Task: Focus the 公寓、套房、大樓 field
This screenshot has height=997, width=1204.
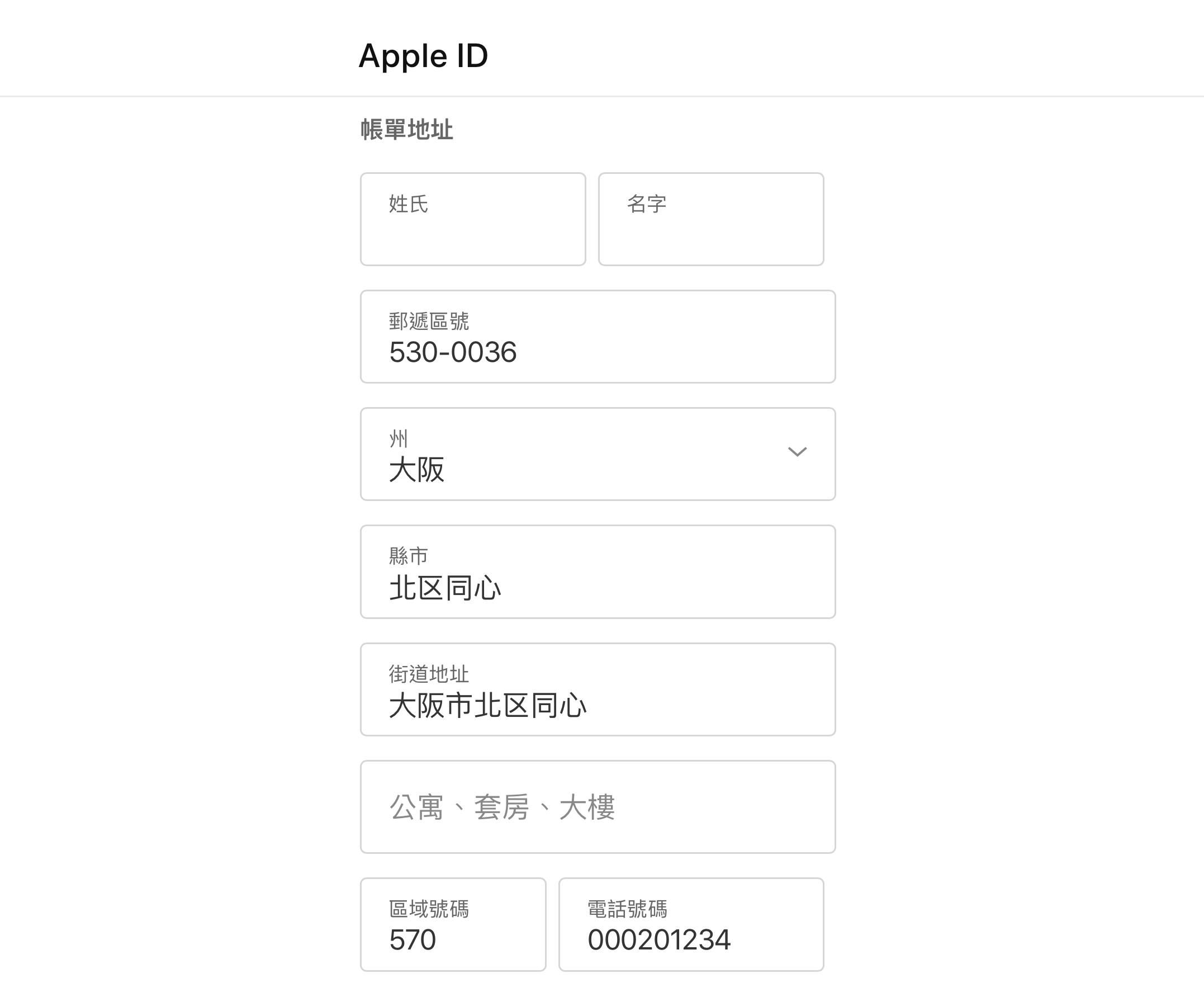Action: [x=598, y=807]
